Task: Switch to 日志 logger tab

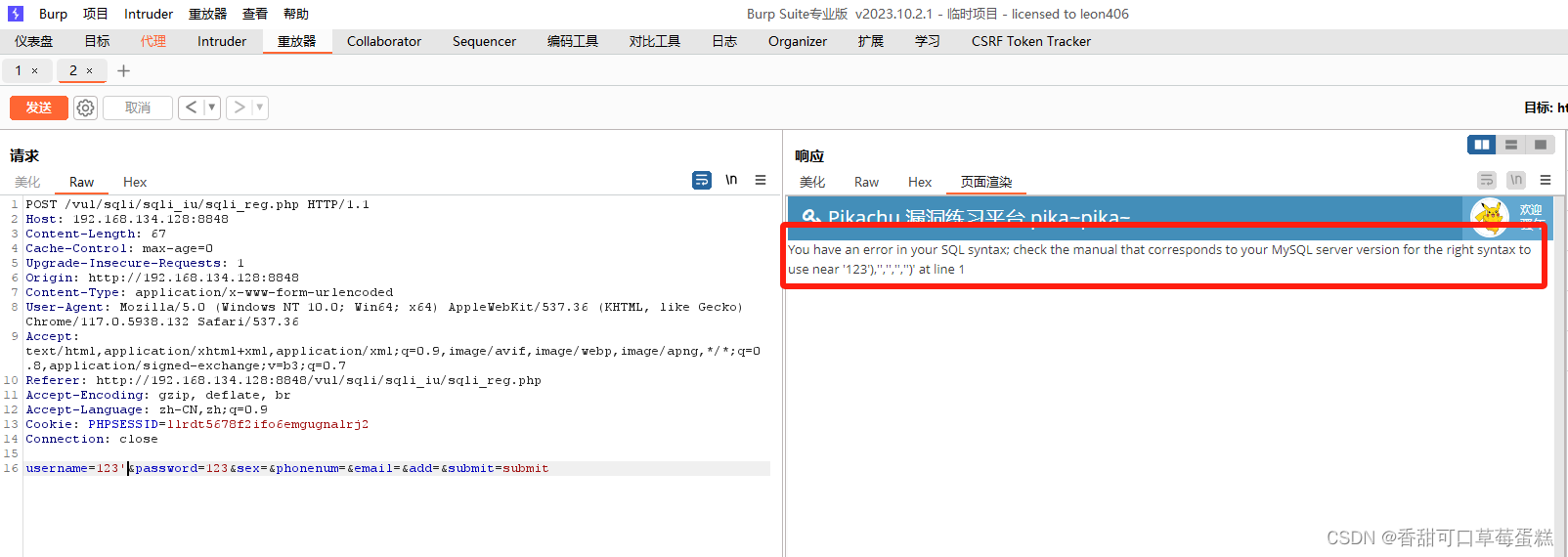Action: (x=724, y=41)
